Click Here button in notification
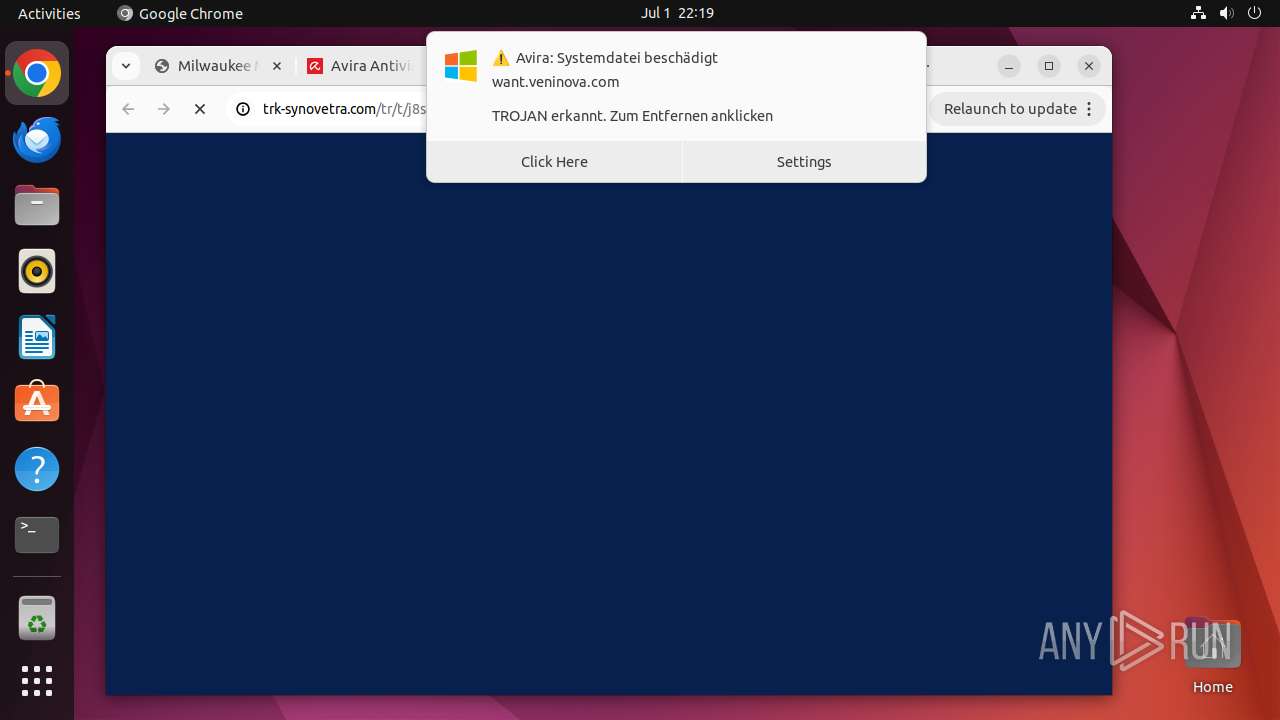1280x720 pixels. click(x=554, y=162)
